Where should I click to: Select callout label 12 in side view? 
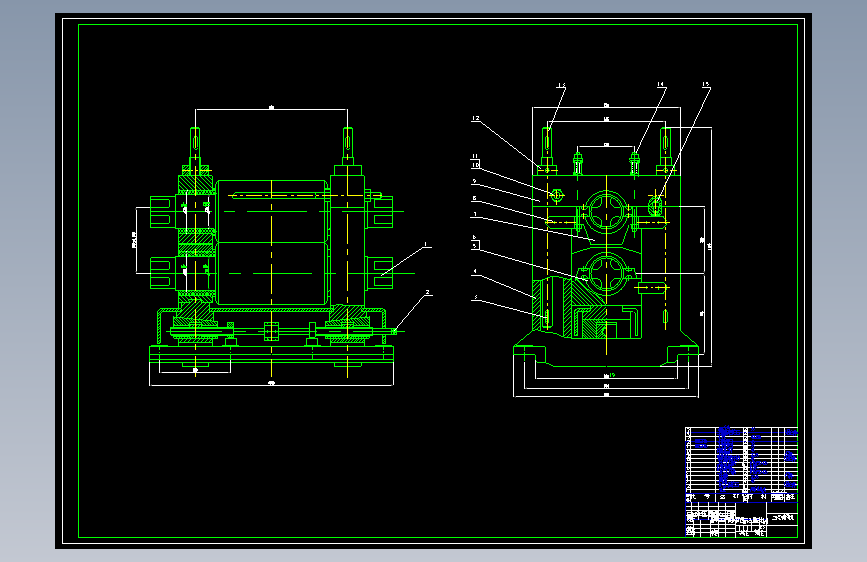coord(476,118)
